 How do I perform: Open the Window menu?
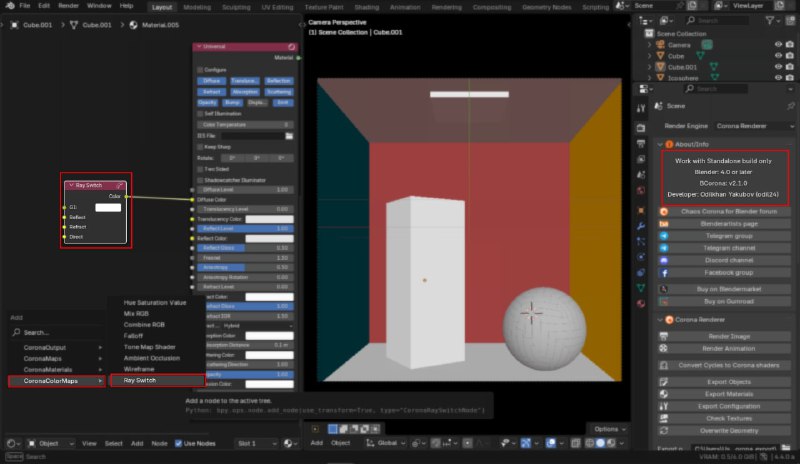[99, 6]
